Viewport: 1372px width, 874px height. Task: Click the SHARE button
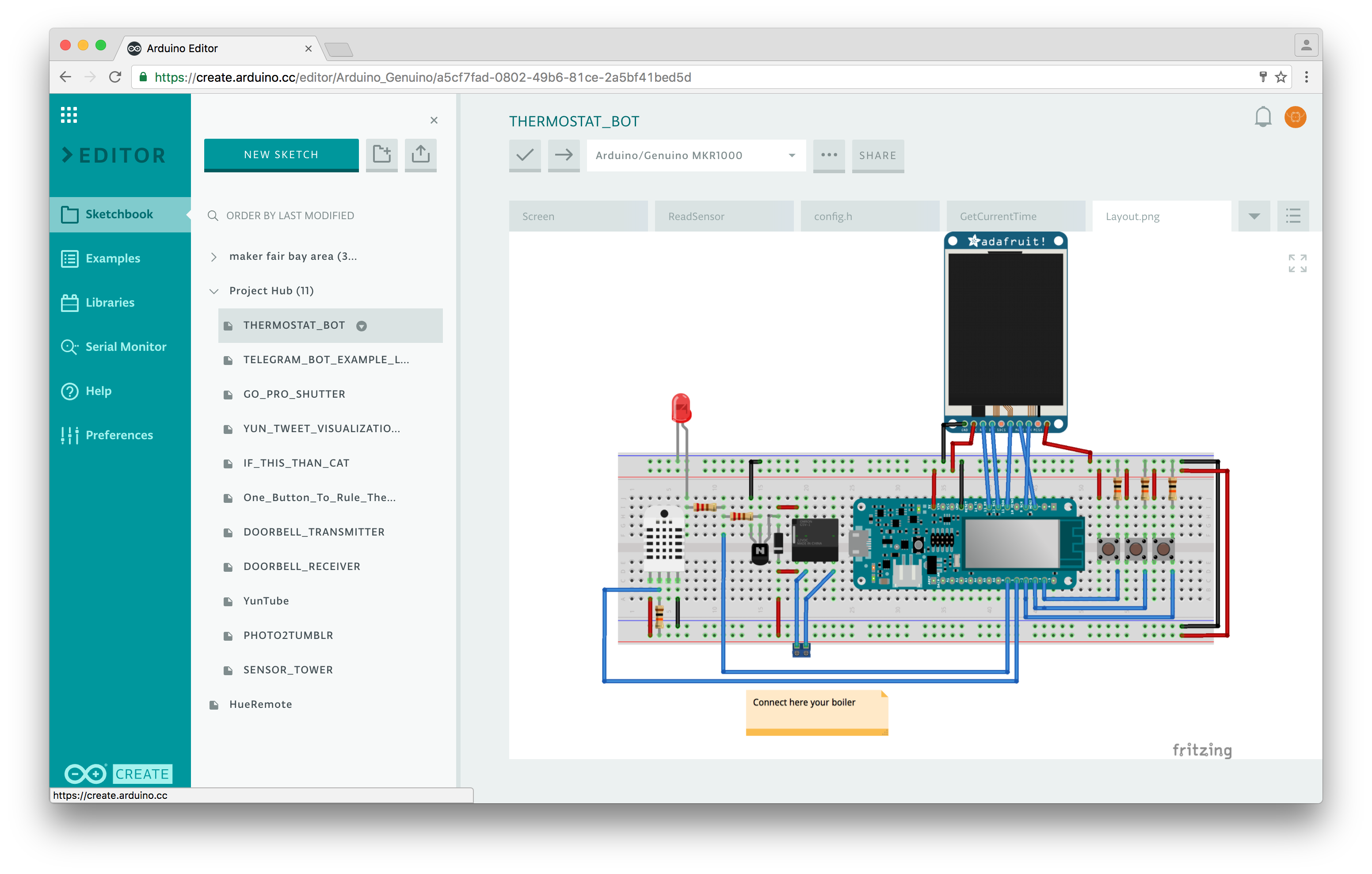875,155
